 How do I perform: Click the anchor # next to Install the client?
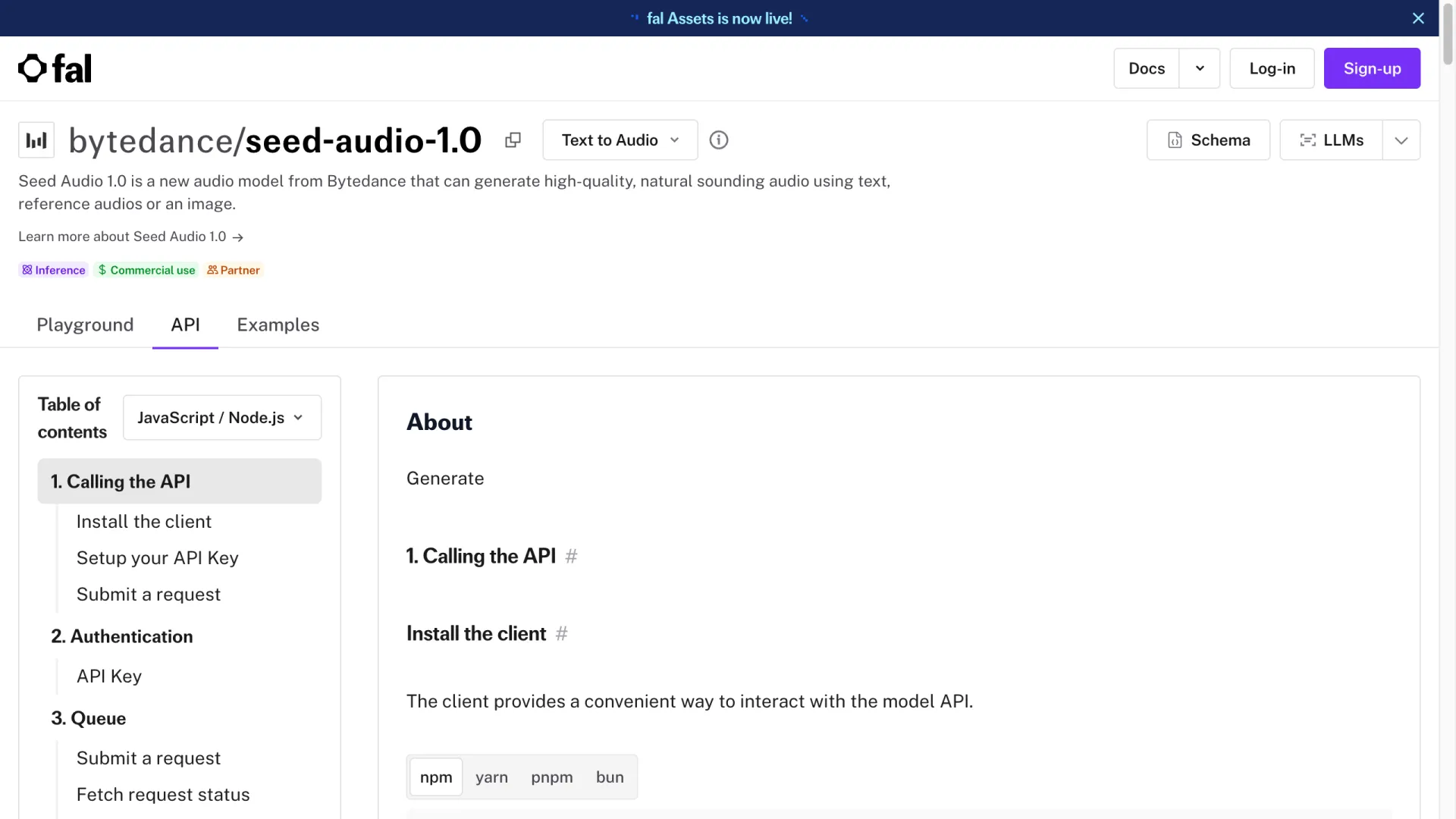point(562,634)
